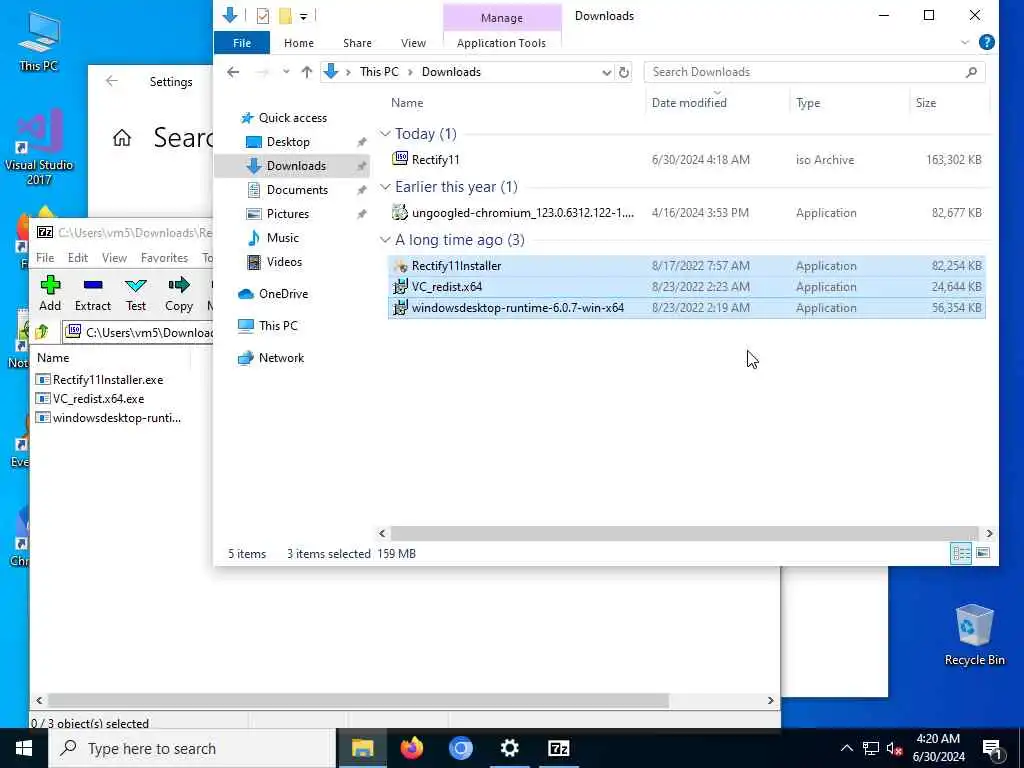Switch to Details view layout
This screenshot has width=1024, height=768.
pos(961,554)
